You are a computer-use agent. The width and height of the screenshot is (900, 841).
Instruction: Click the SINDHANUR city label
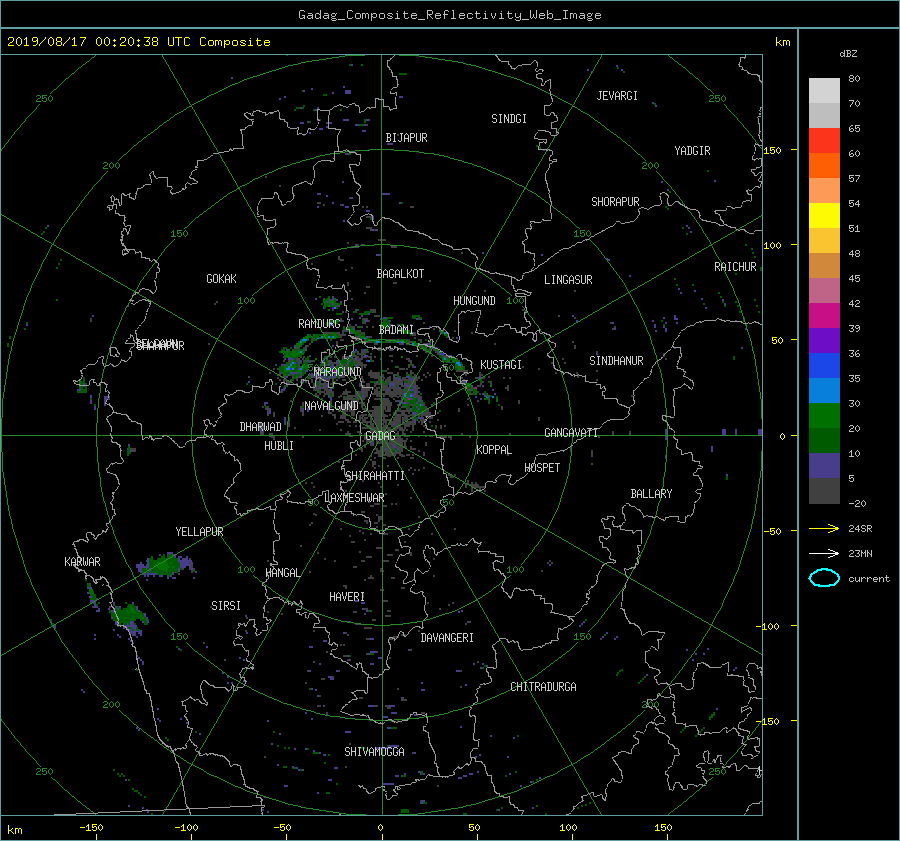click(x=616, y=361)
